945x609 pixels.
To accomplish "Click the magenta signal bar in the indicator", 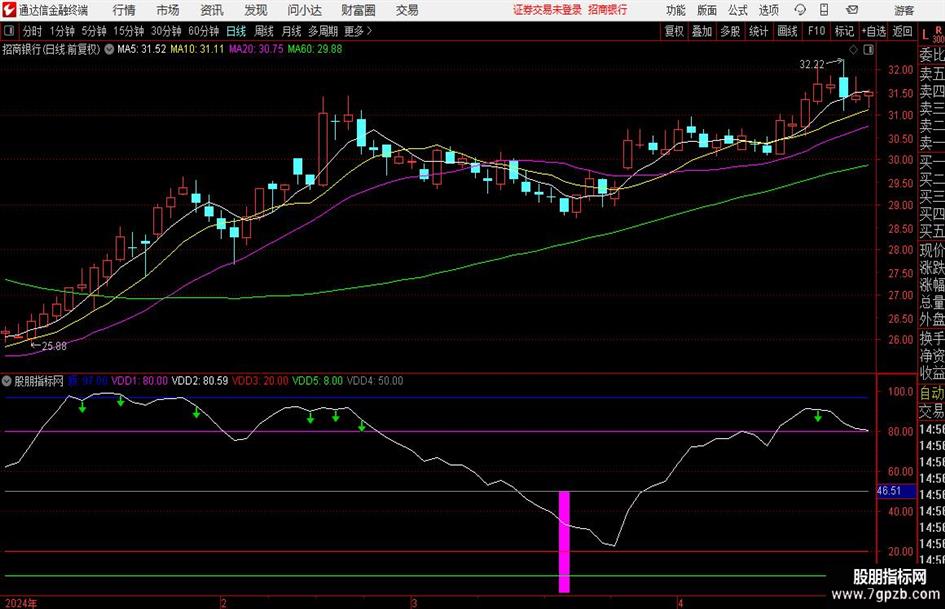I will pos(564,542).
